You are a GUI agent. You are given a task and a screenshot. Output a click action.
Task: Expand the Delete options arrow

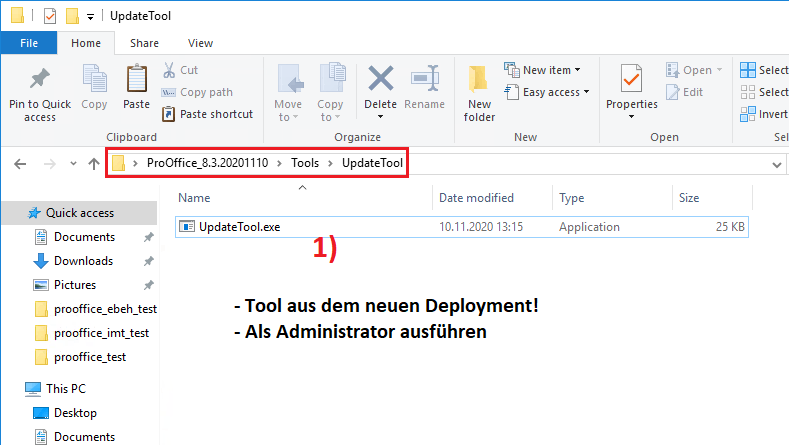click(x=380, y=117)
